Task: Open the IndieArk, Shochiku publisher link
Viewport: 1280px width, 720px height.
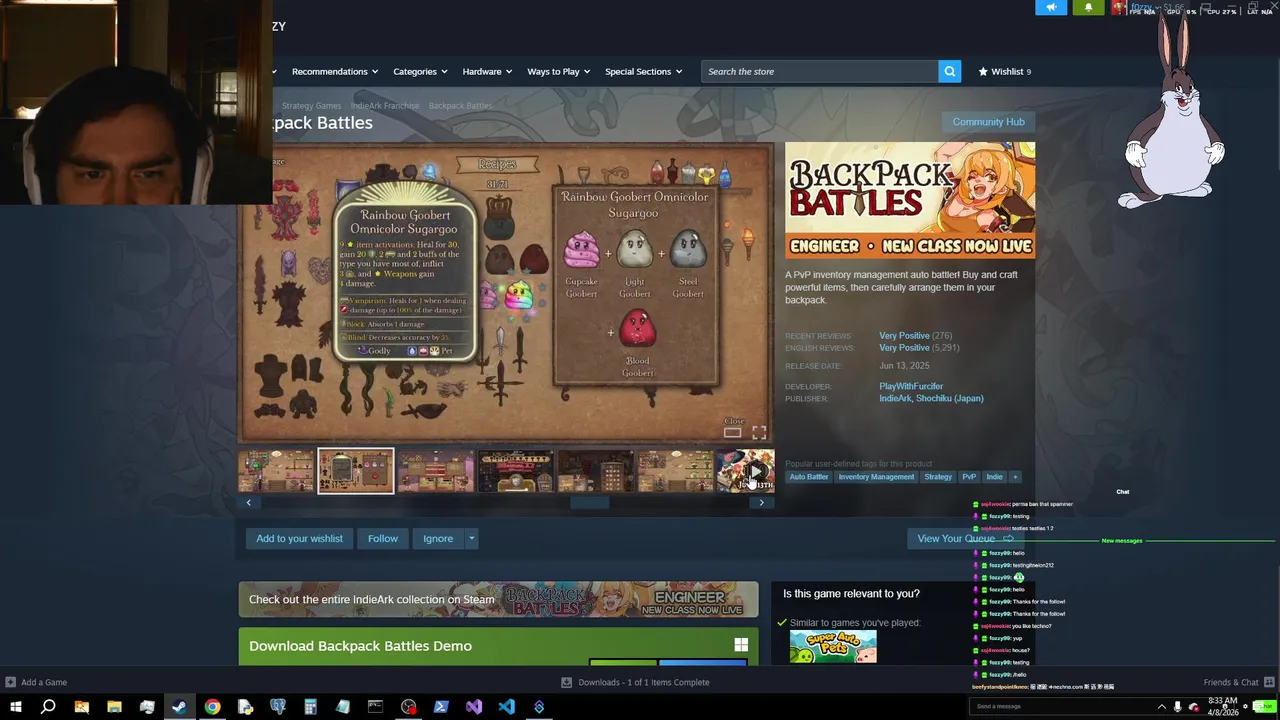Action: [931, 398]
